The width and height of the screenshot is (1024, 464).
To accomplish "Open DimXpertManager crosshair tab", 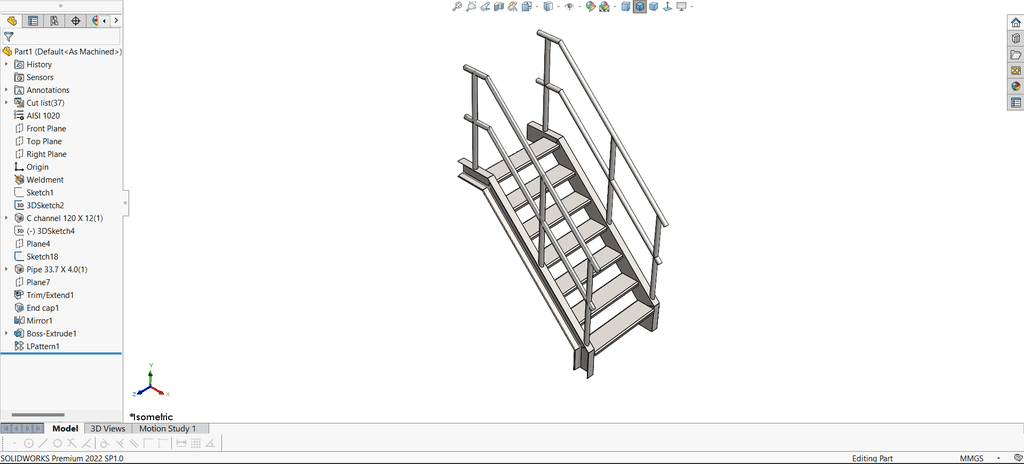I will pos(76,21).
